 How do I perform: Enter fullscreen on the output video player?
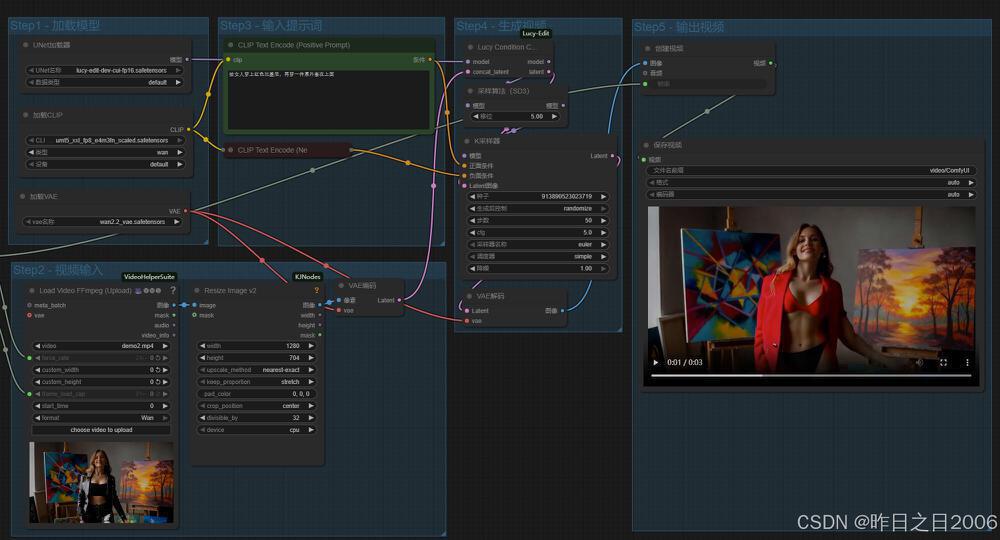943,362
